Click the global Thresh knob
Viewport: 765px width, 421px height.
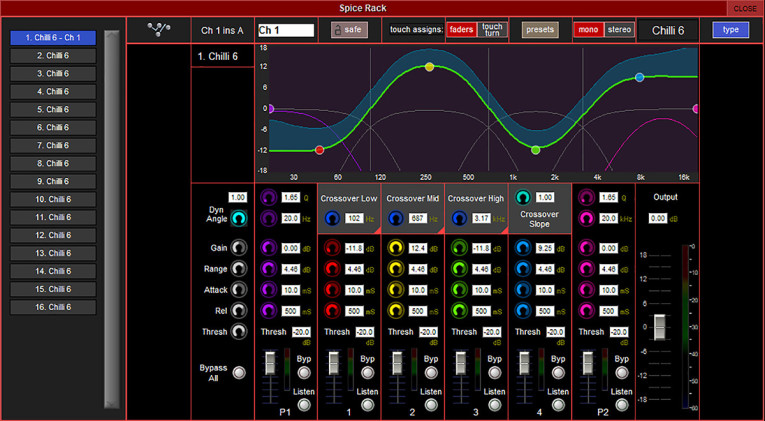coord(239,332)
